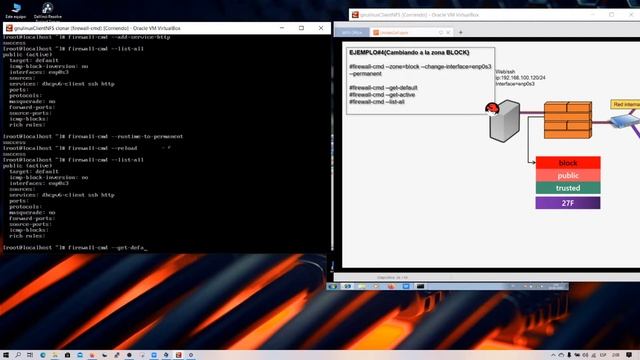This screenshot has height=360, width=640.
Task: Open folder icon in guest taskbar
Action: click(362, 287)
